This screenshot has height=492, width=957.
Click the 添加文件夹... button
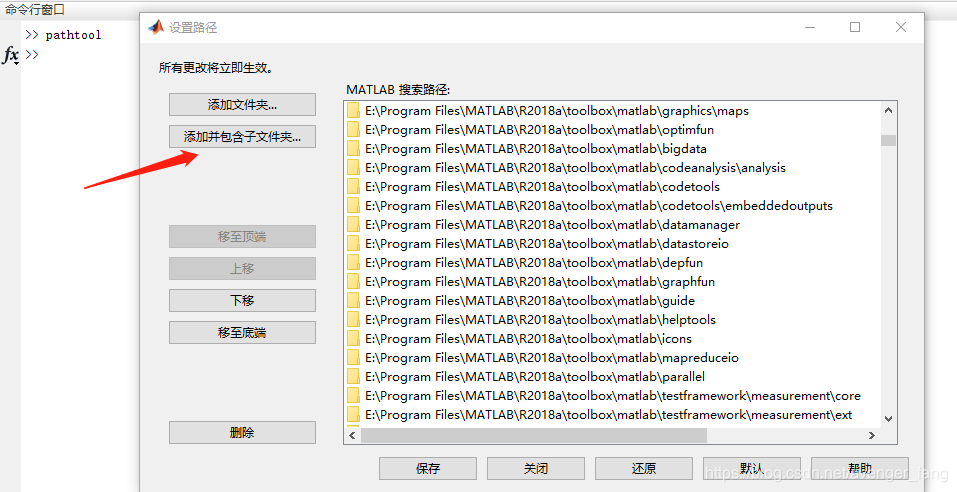coord(242,104)
